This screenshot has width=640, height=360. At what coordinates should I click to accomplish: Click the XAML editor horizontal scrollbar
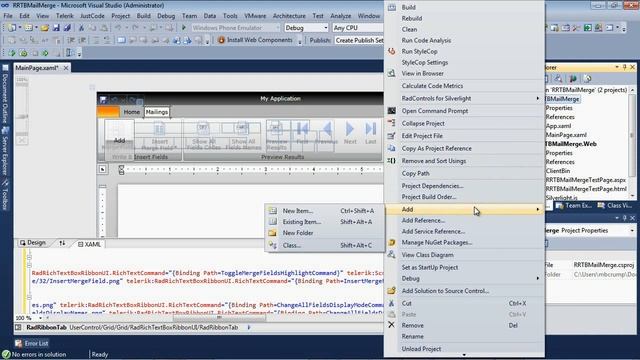click(219, 318)
